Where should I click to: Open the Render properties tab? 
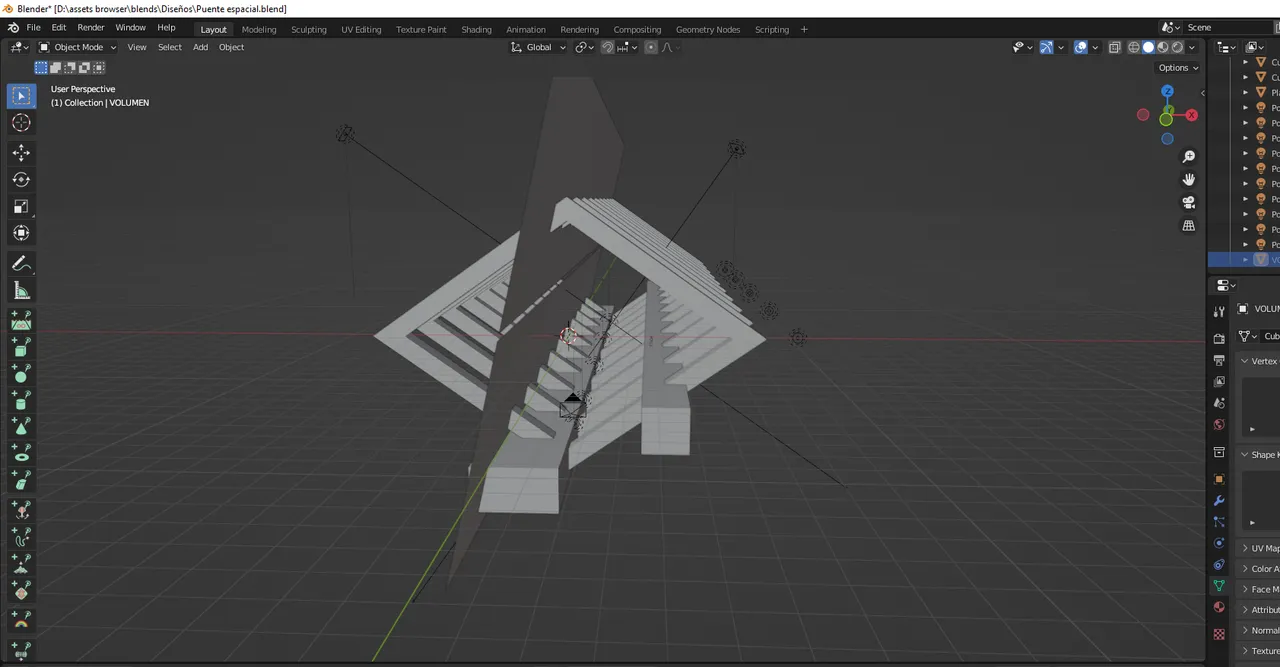pyautogui.click(x=1219, y=339)
